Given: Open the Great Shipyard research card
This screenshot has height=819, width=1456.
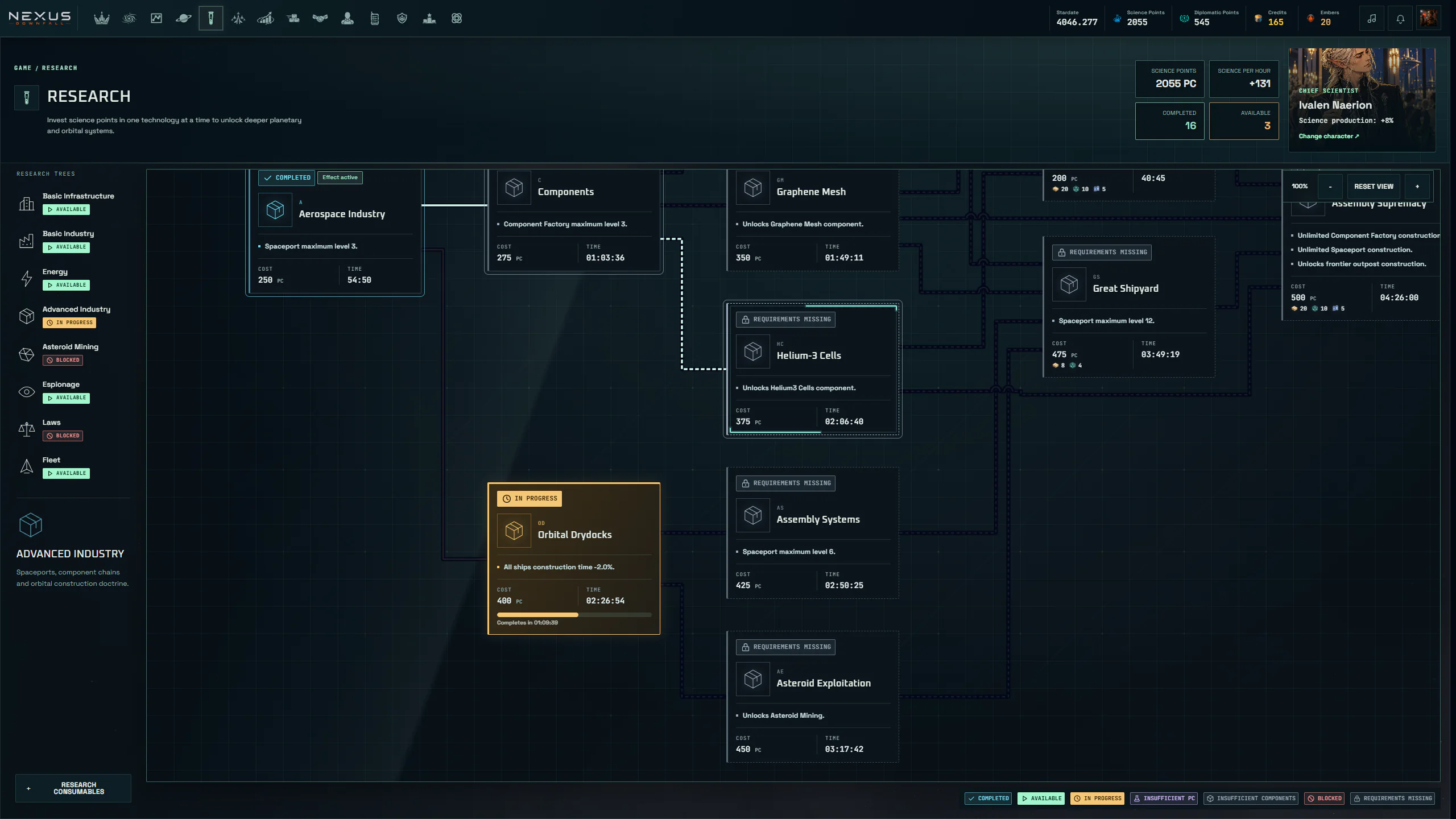Looking at the screenshot, I should pos(1129,307).
